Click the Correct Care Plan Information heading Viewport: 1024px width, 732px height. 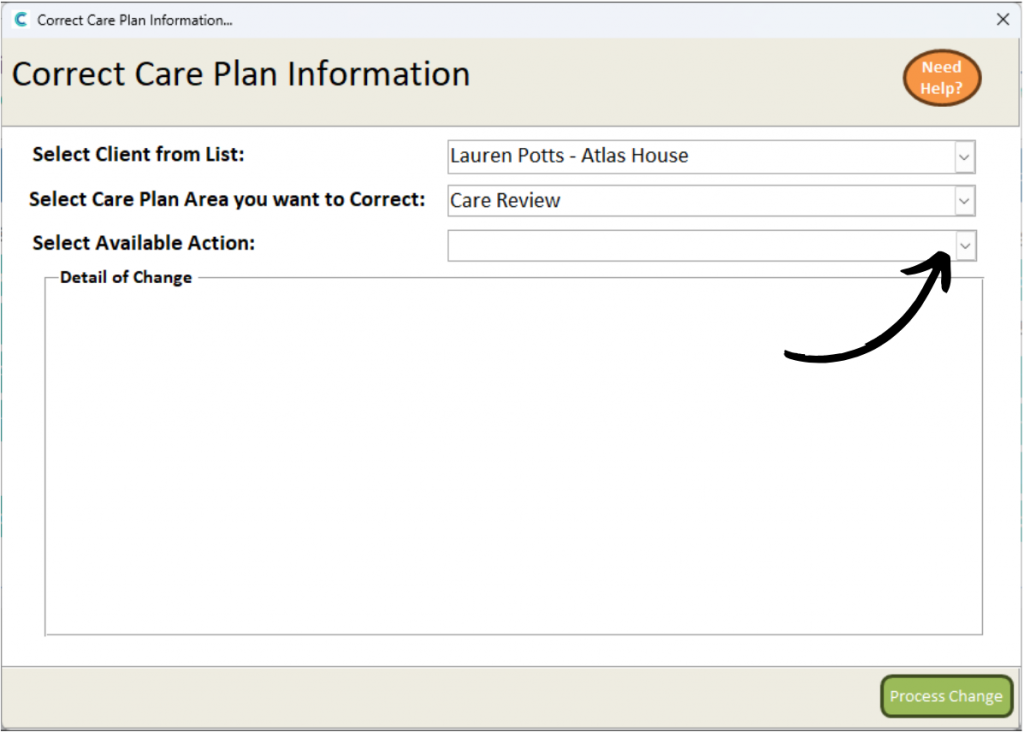coord(241,74)
